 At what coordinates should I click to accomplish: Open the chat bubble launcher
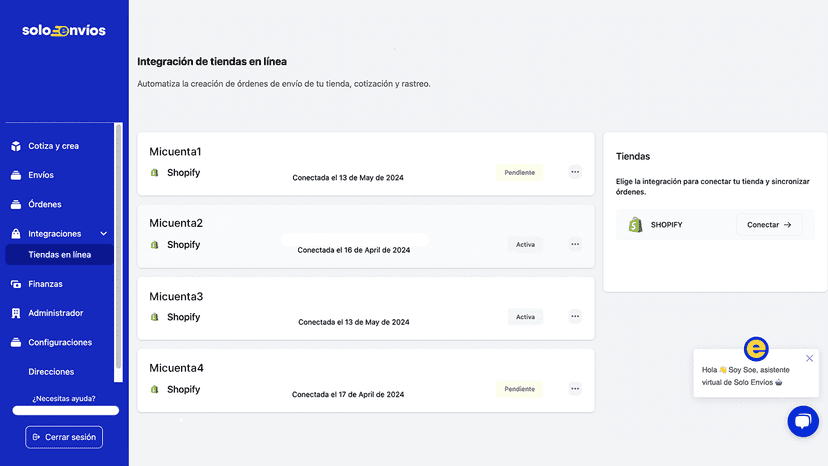[x=803, y=421]
